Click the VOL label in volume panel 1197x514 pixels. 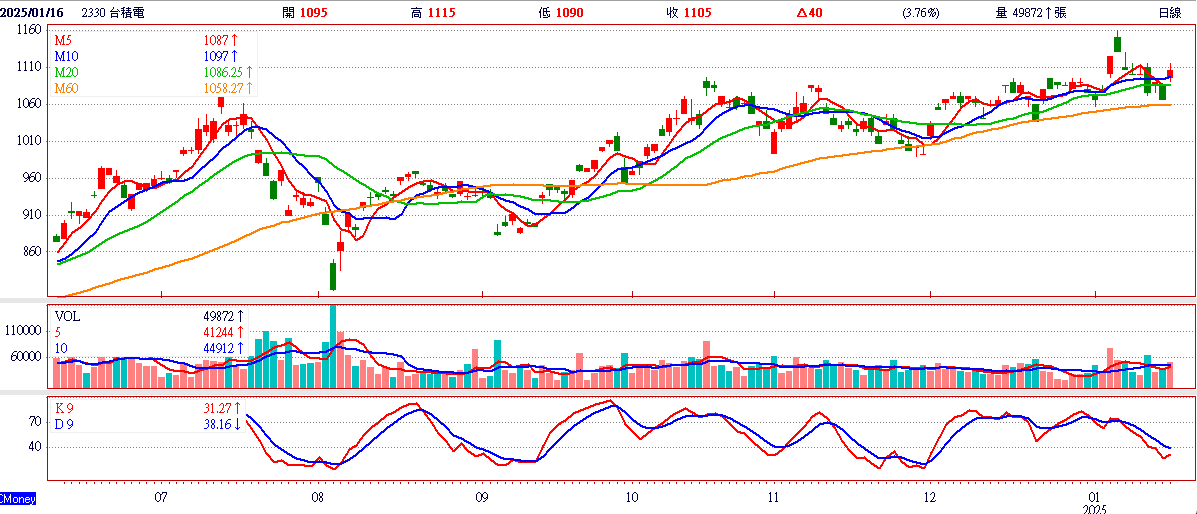(x=66, y=315)
